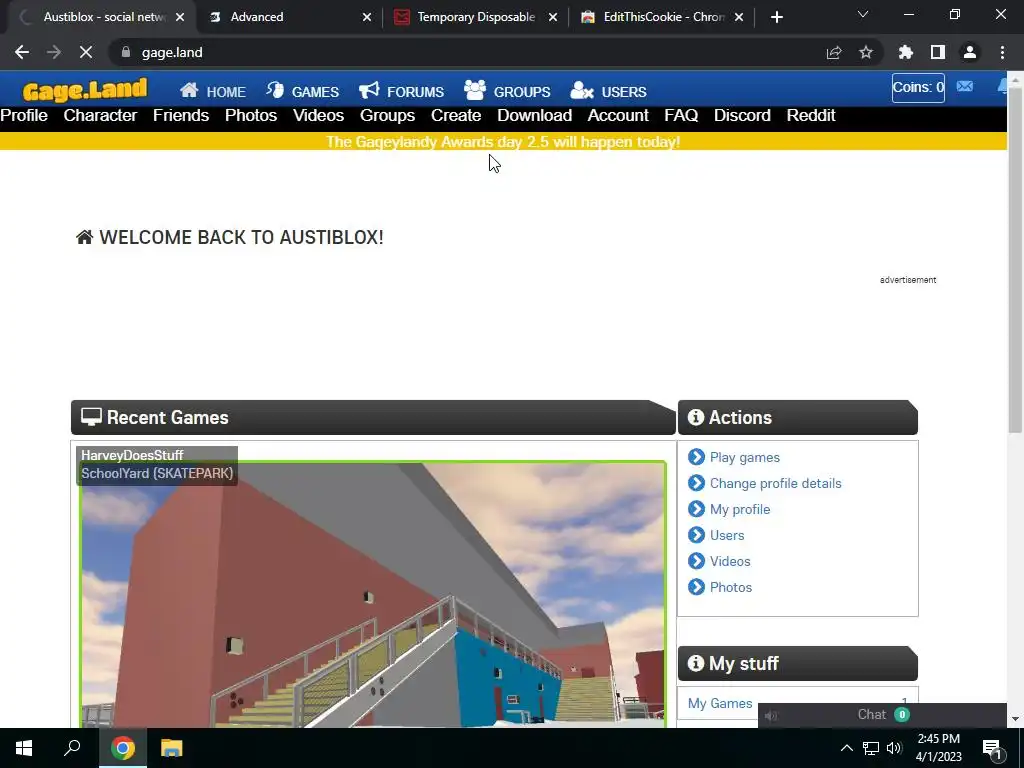The width and height of the screenshot is (1024, 768).
Task: Click Photos in Actions panel
Action: 731,587
